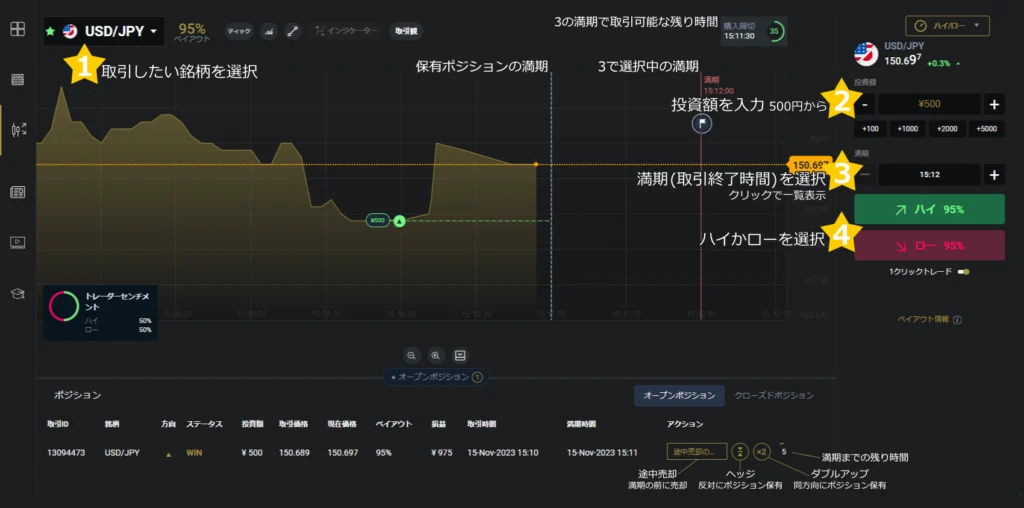Click the 150.689 trade price cell
The image size is (1024, 508).
(294, 452)
